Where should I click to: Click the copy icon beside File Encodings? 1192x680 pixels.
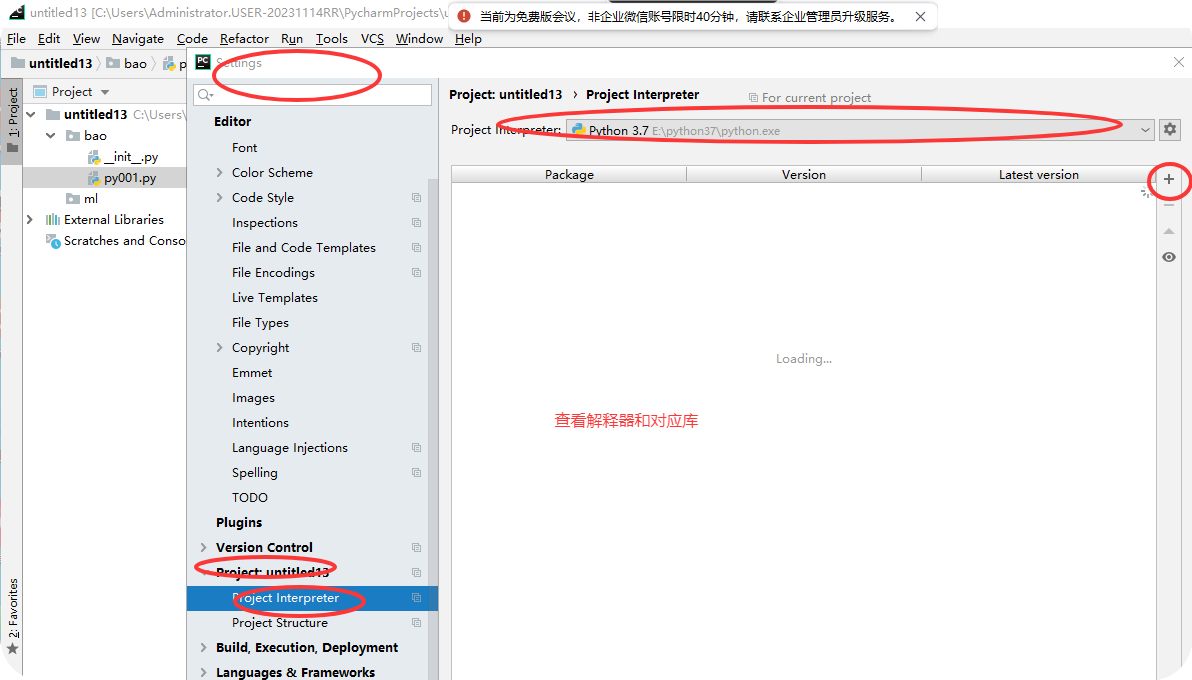pos(417,272)
